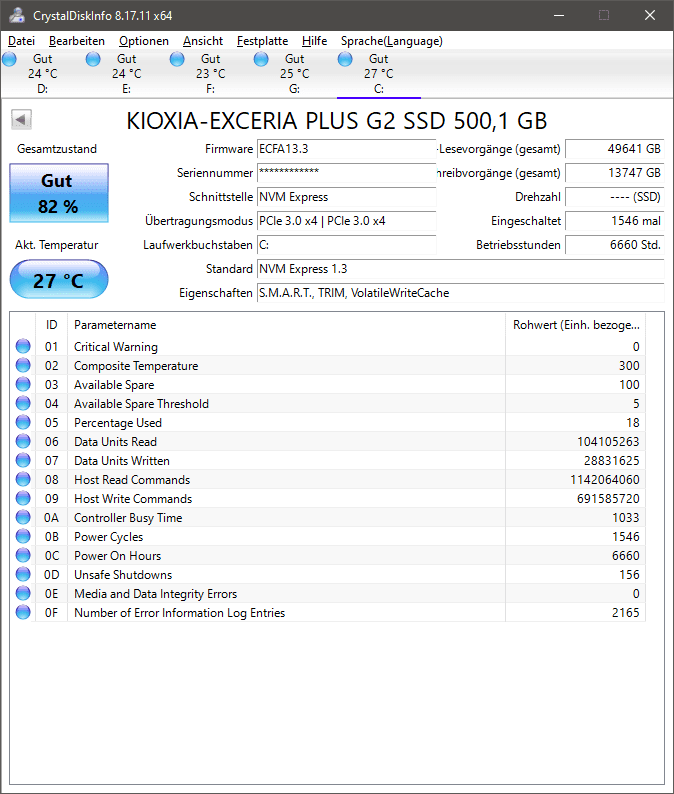Click the ID column header
Screen dimensions: 674x794
(x=52, y=325)
